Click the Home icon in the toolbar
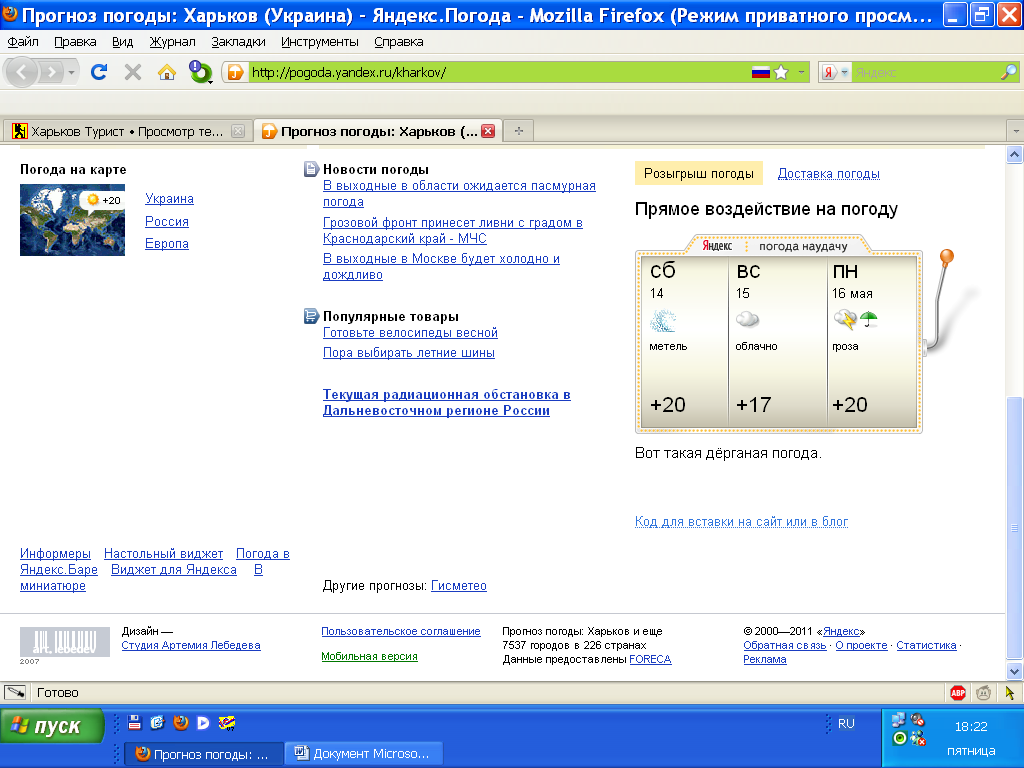The image size is (1024, 768). 167,72
